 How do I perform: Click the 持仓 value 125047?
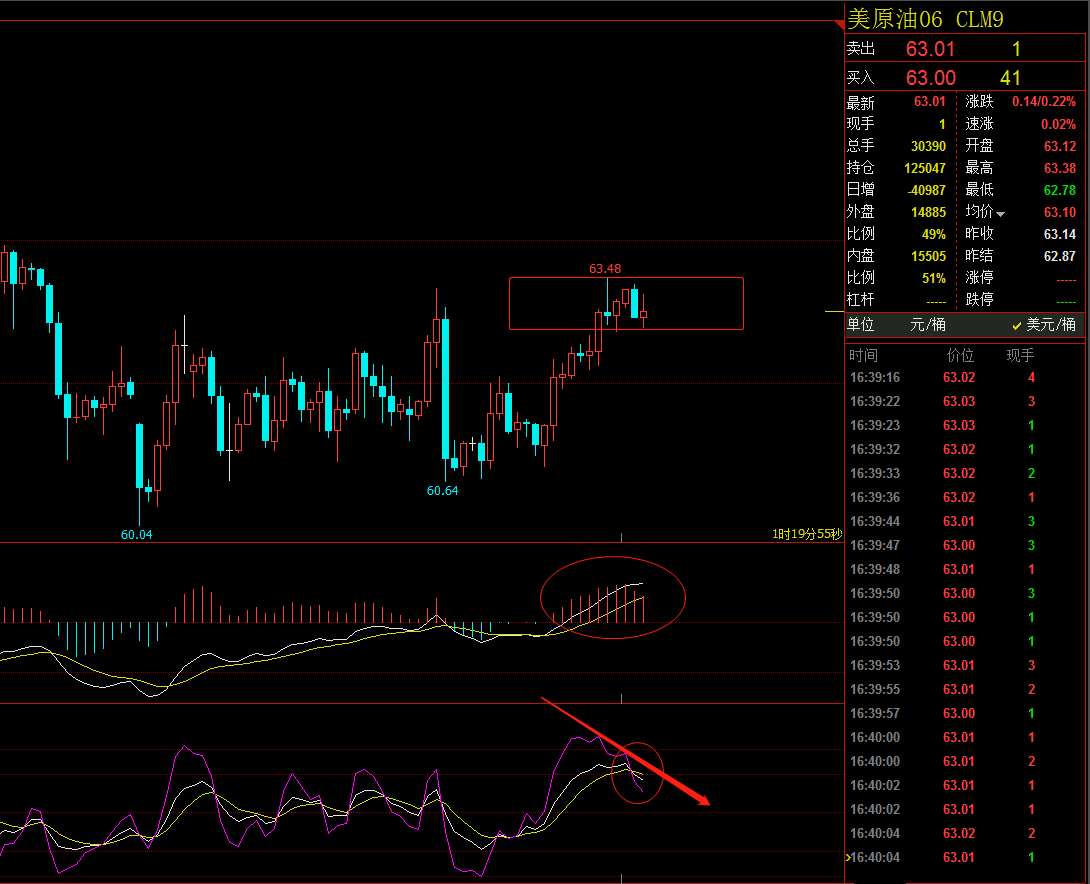point(925,168)
